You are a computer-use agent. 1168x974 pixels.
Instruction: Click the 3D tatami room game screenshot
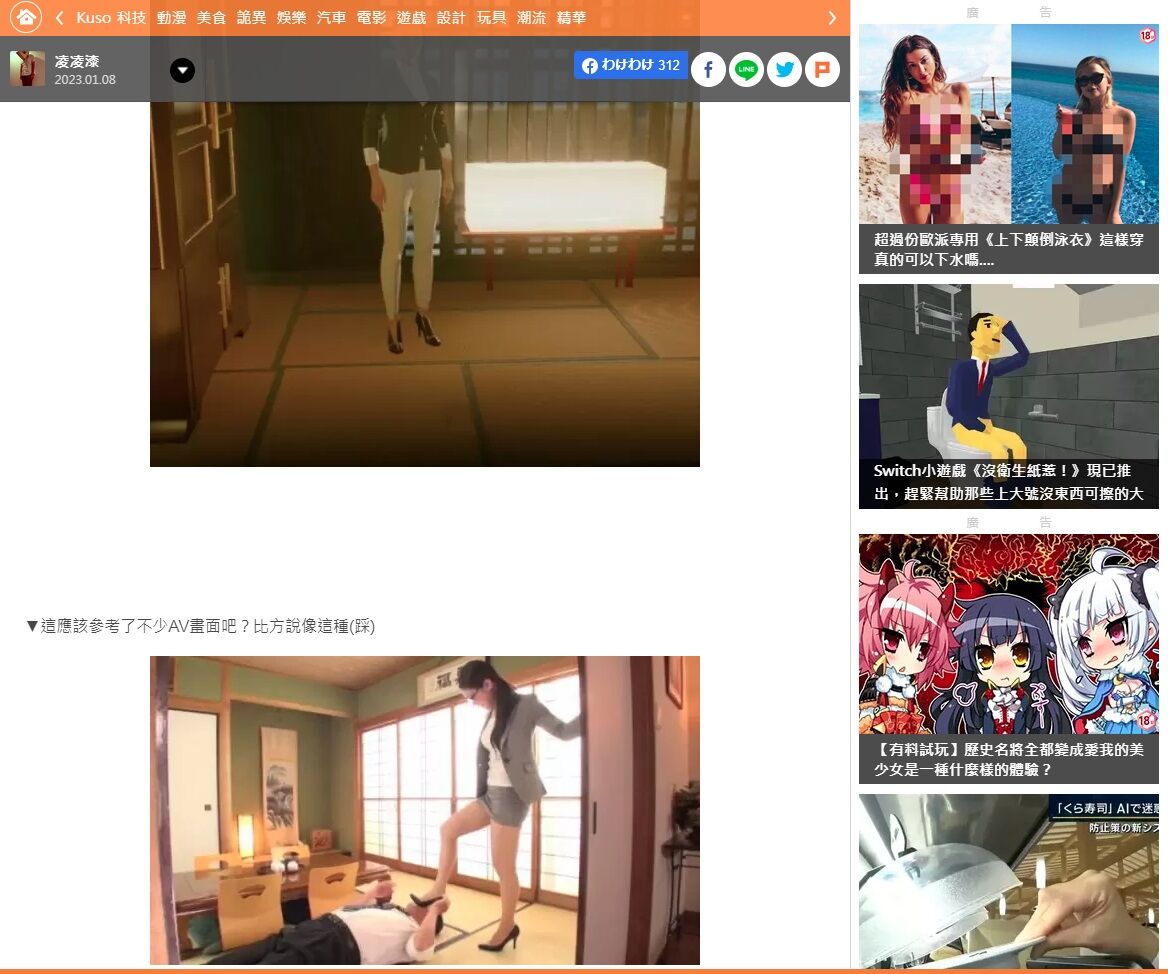point(425,284)
